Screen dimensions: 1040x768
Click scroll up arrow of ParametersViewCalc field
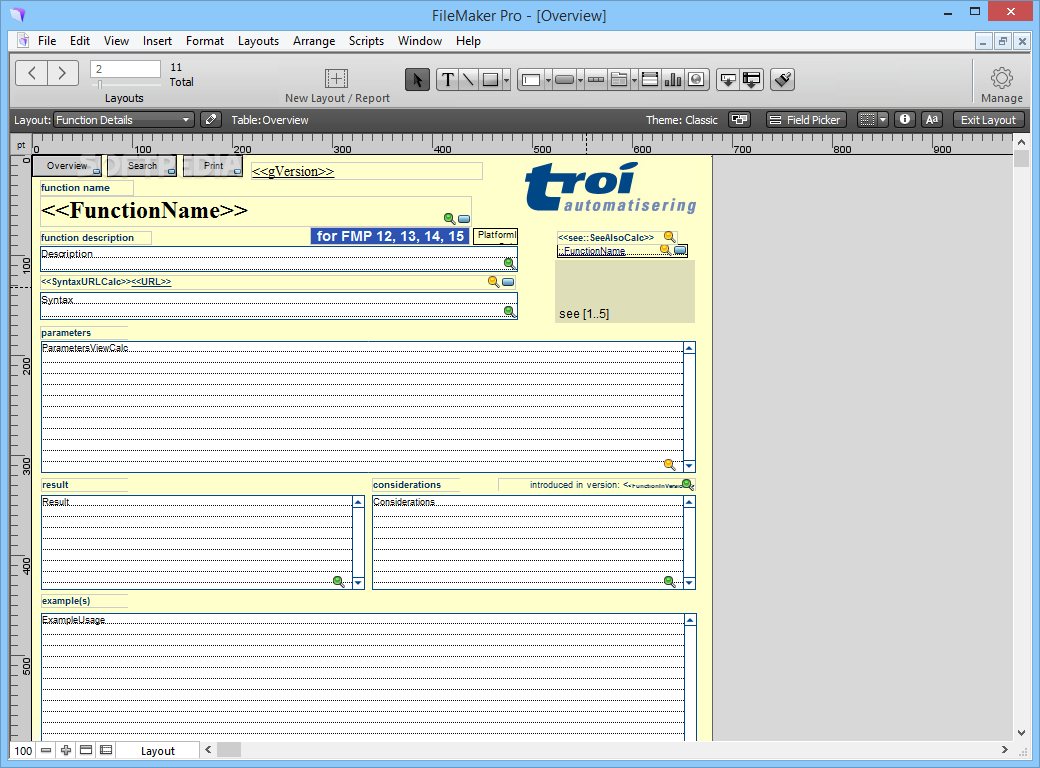(689, 348)
